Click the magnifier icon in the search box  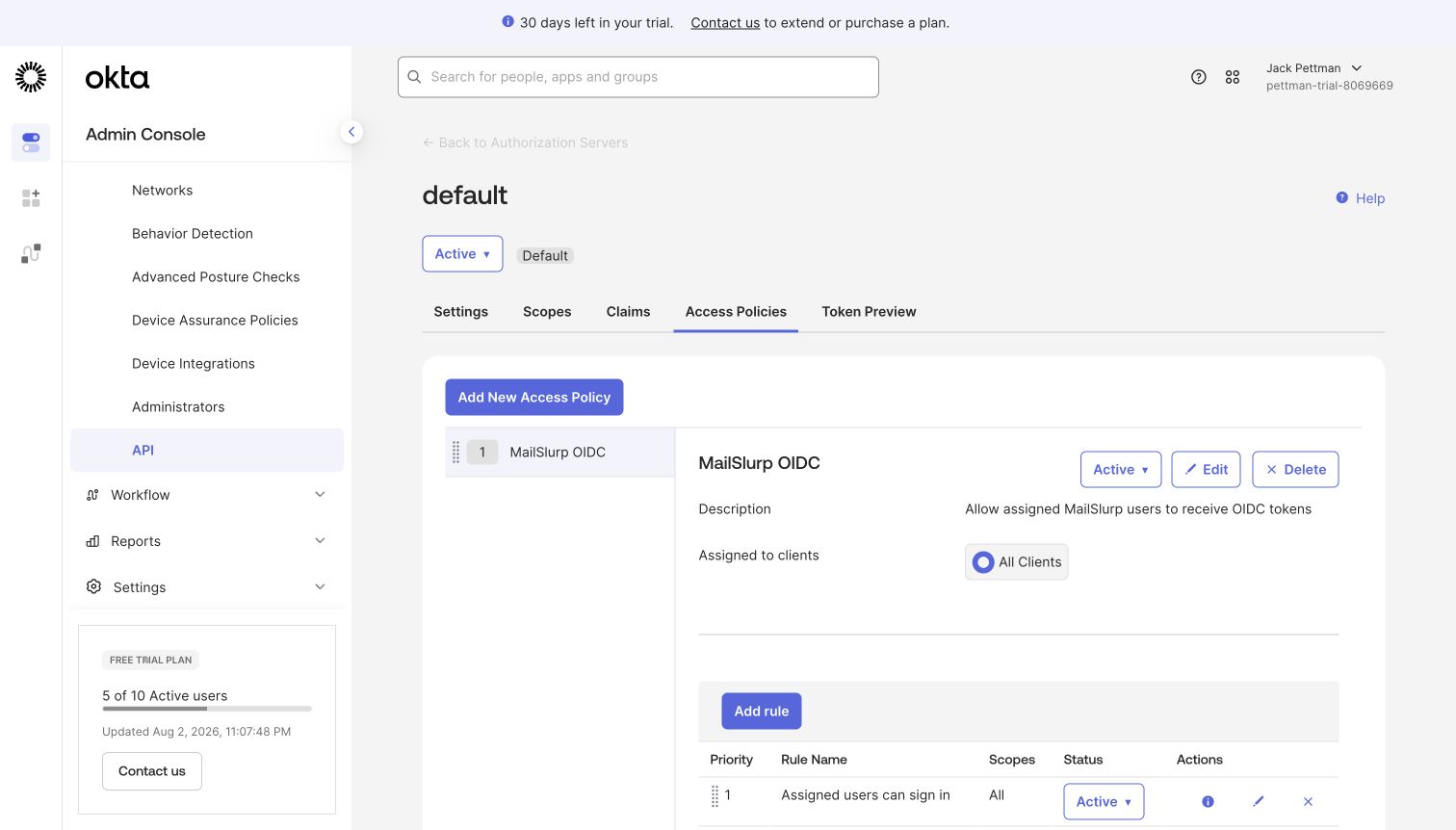(414, 77)
